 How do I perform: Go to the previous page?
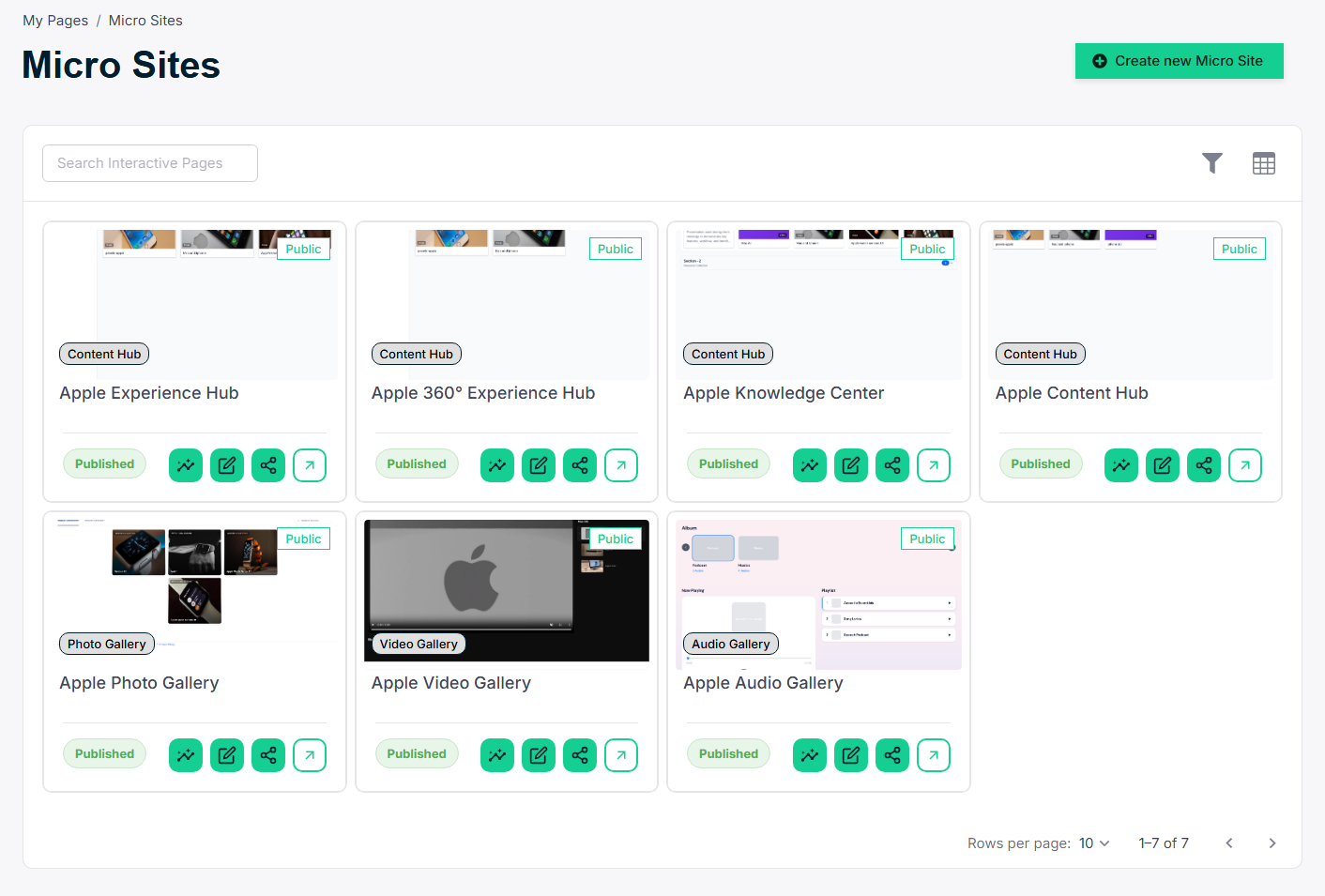[x=1229, y=843]
